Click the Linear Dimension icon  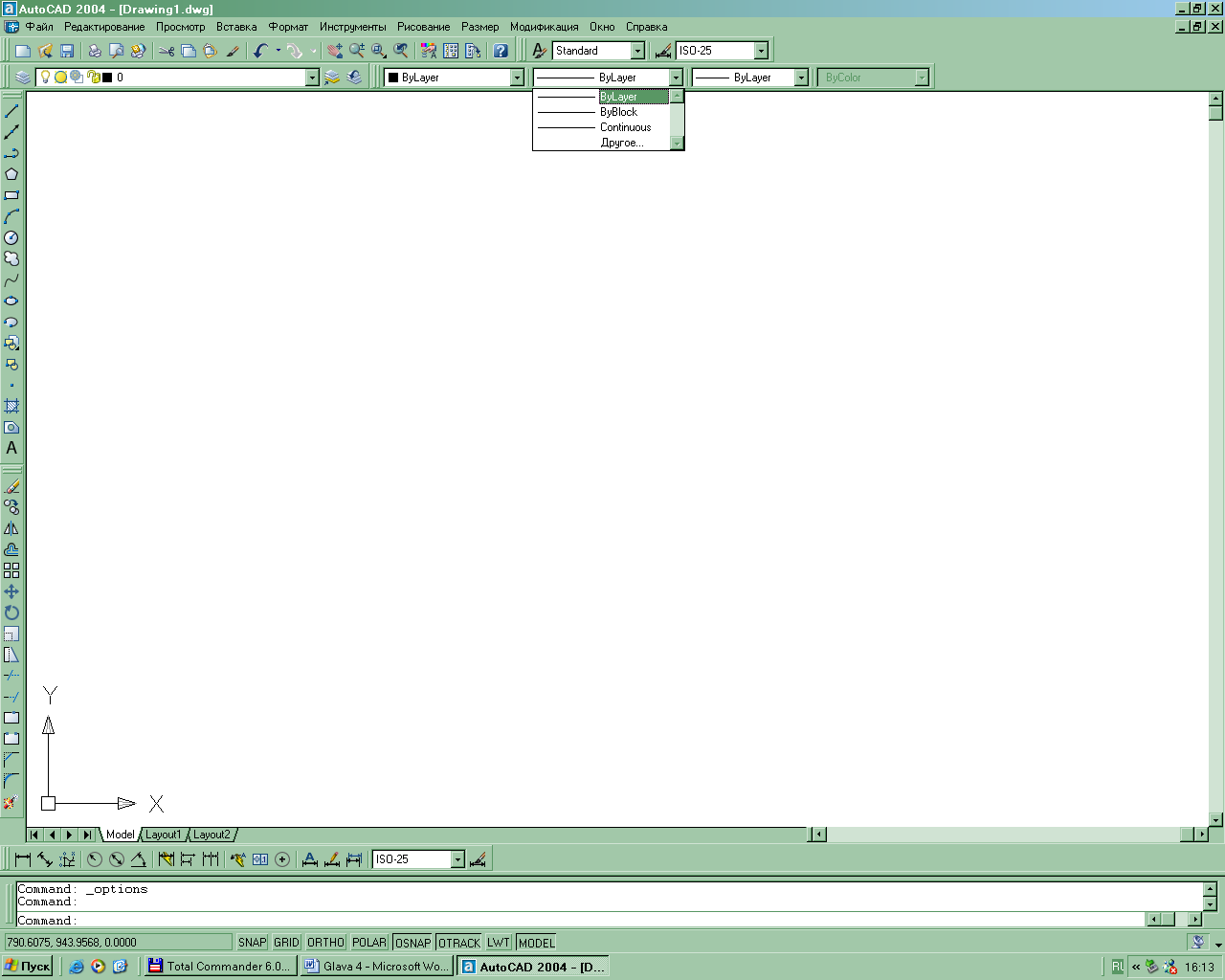(x=23, y=859)
